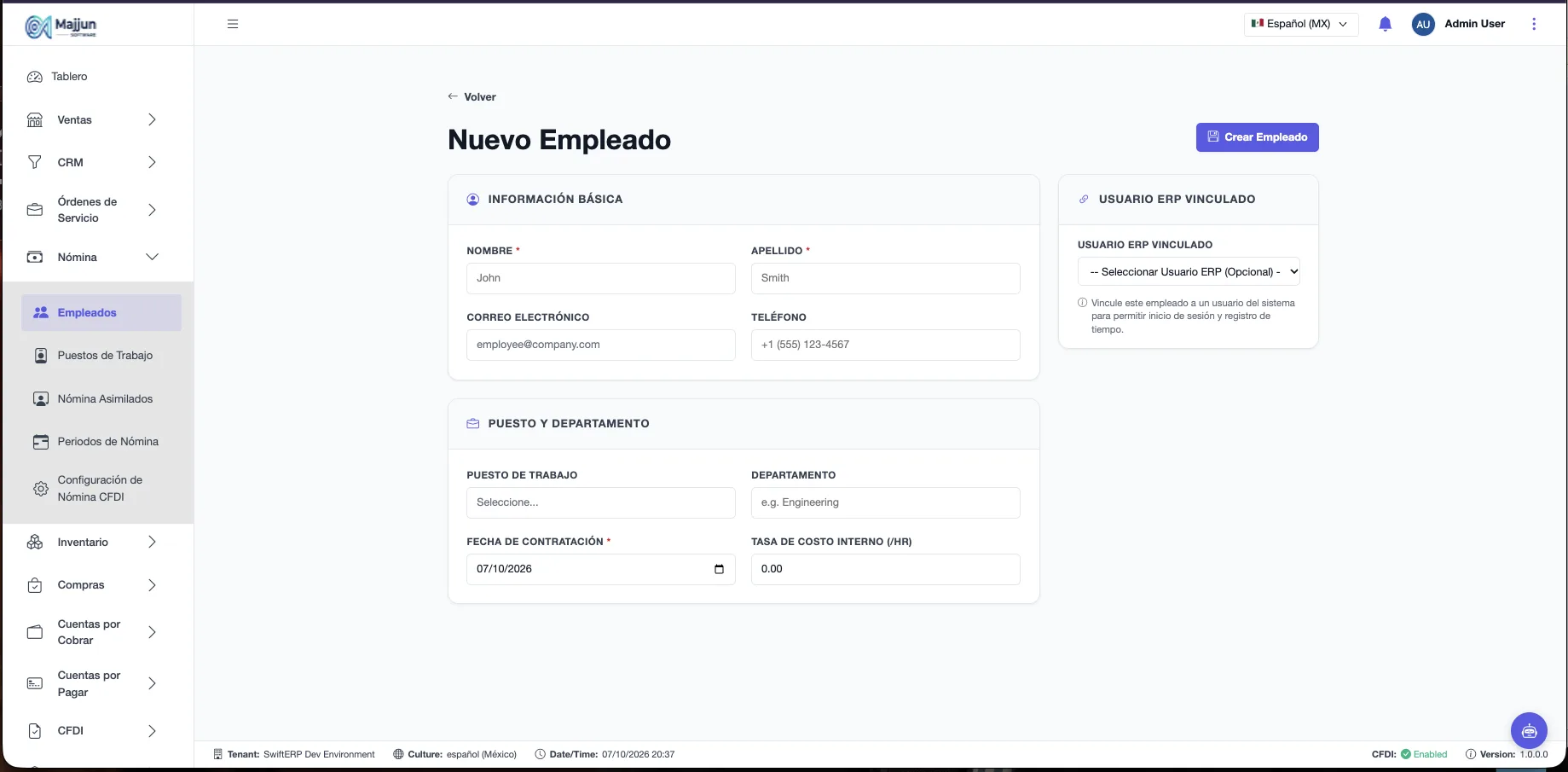This screenshot has height=772, width=1568.
Task: Click the Configuración de Nómina gear icon
Action: pyautogui.click(x=40, y=489)
